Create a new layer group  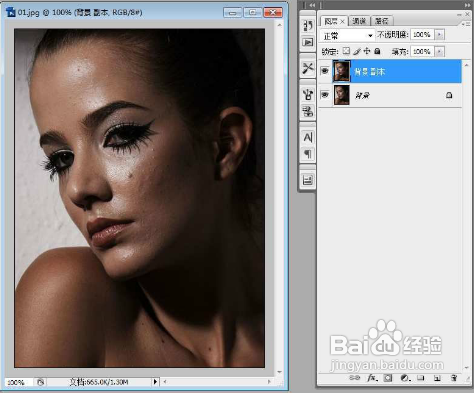pyautogui.click(x=421, y=378)
